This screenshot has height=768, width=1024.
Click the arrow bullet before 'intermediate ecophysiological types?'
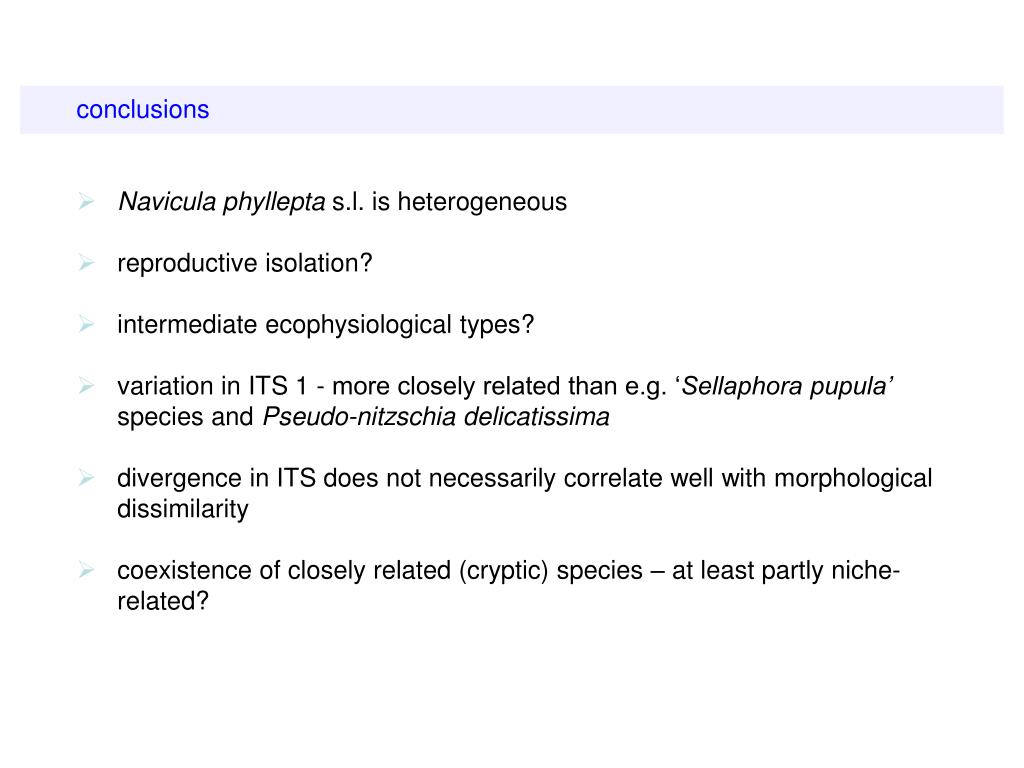pyautogui.click(x=86, y=324)
